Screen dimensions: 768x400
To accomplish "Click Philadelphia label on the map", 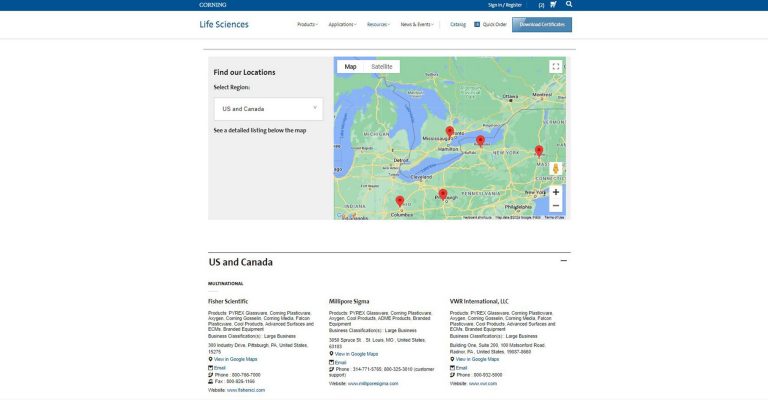I will click(518, 207).
